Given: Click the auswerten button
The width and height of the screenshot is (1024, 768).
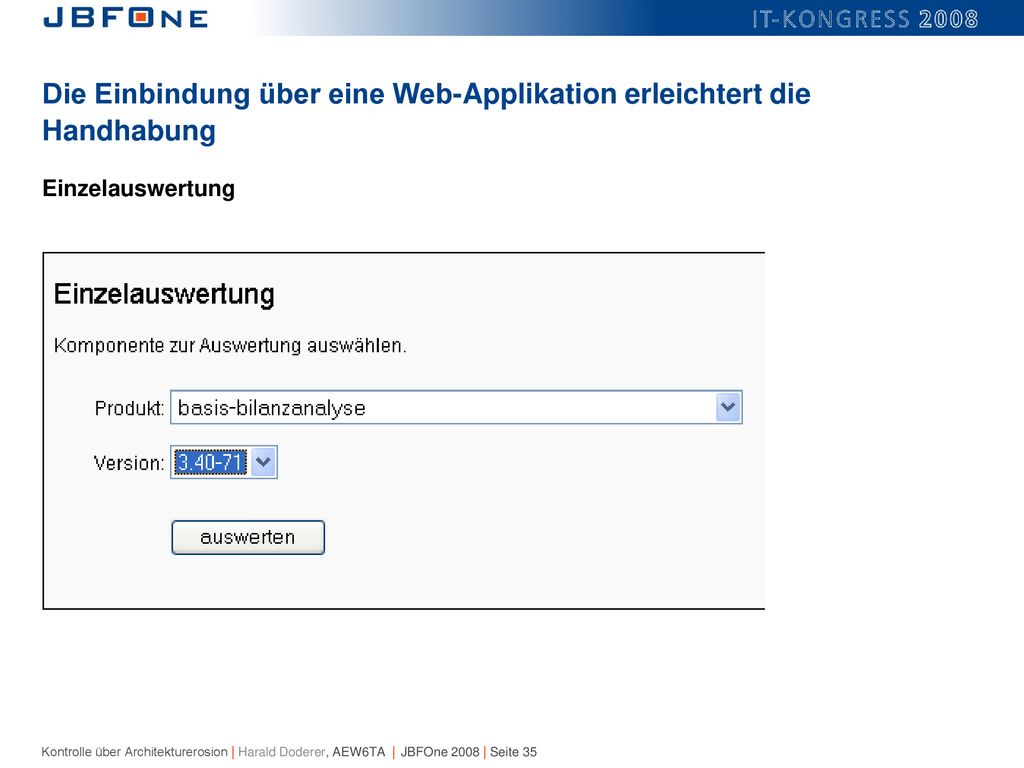Looking at the screenshot, I should click(248, 537).
